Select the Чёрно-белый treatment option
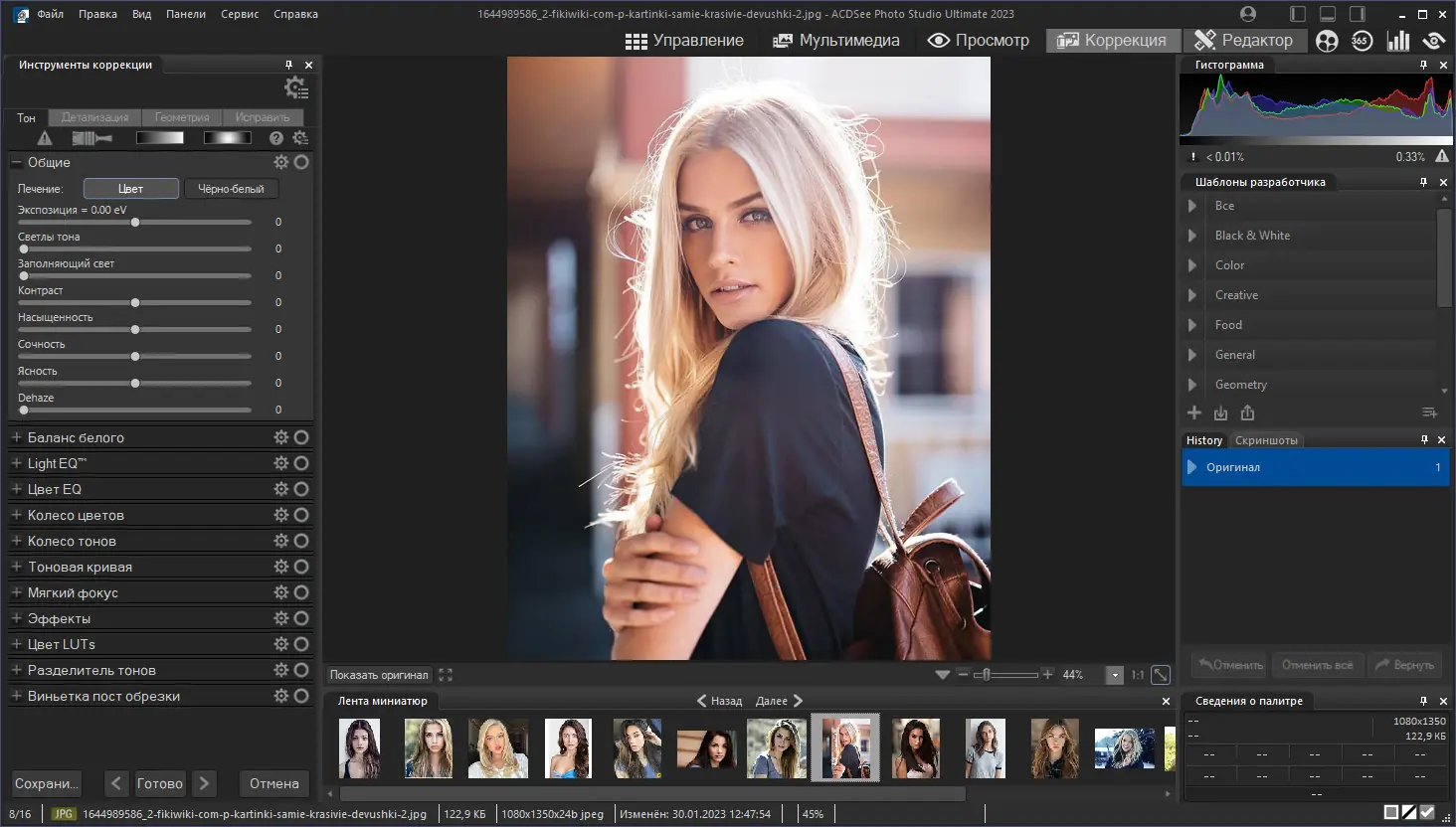The height and width of the screenshot is (827, 1456). click(x=231, y=189)
